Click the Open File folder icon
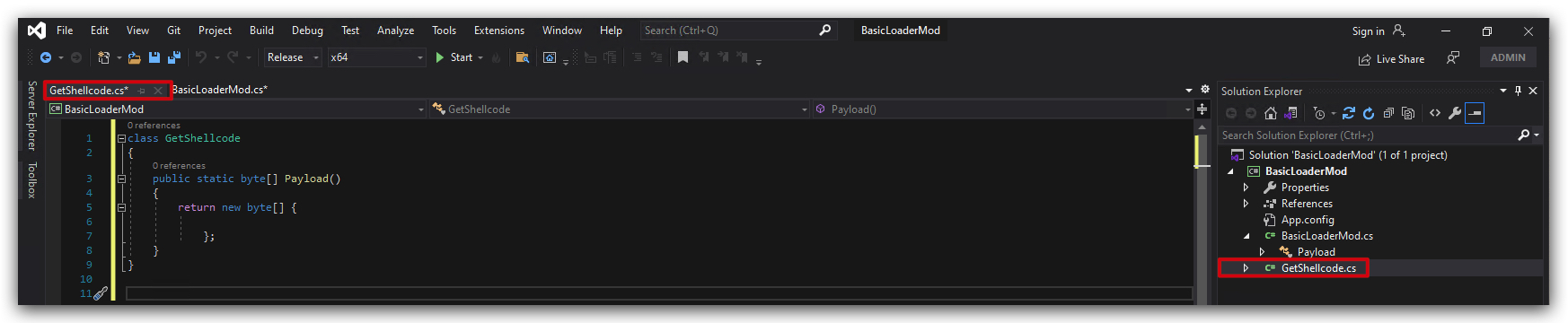 coord(135,57)
